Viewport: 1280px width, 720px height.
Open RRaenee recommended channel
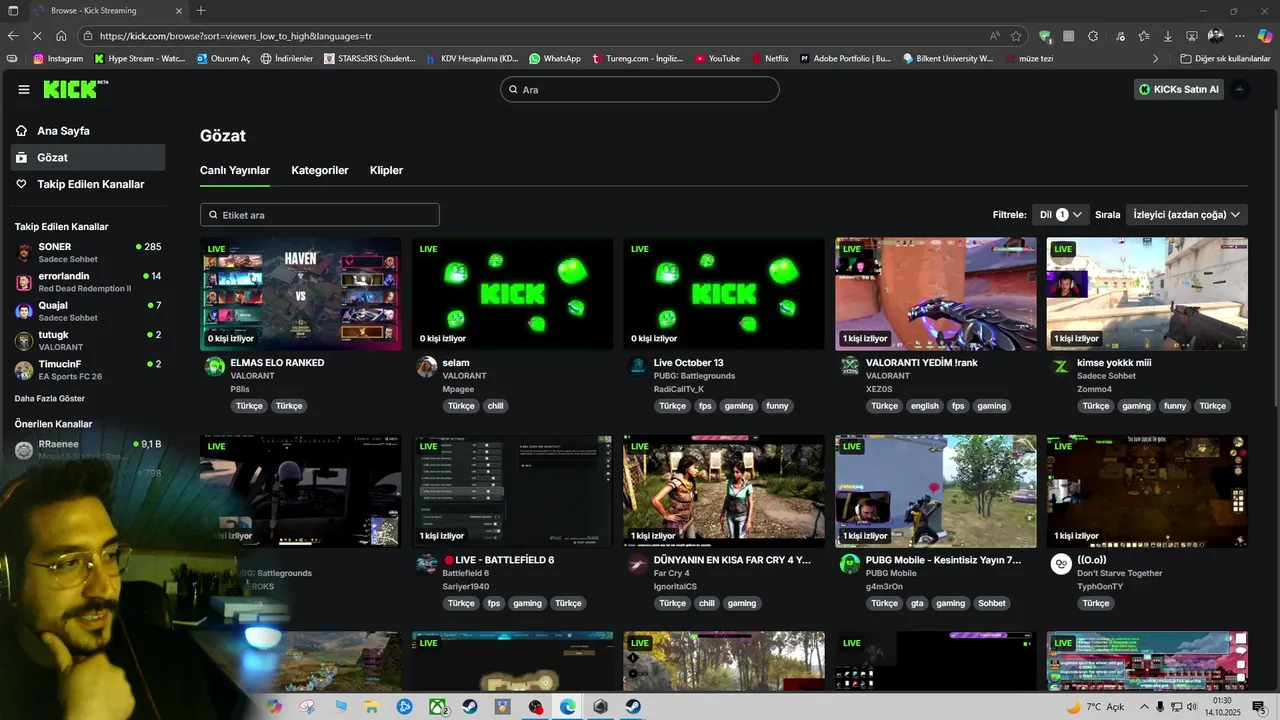click(x=88, y=449)
